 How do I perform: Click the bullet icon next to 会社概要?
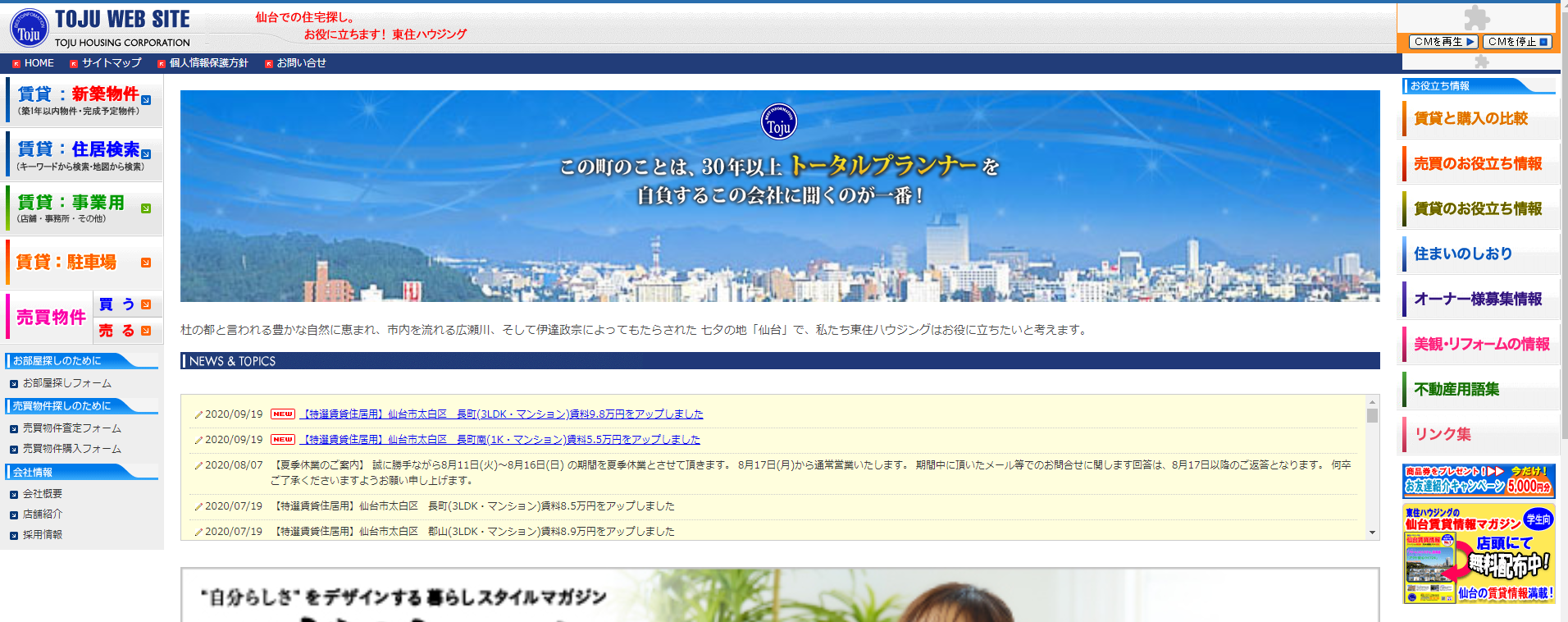point(14,495)
